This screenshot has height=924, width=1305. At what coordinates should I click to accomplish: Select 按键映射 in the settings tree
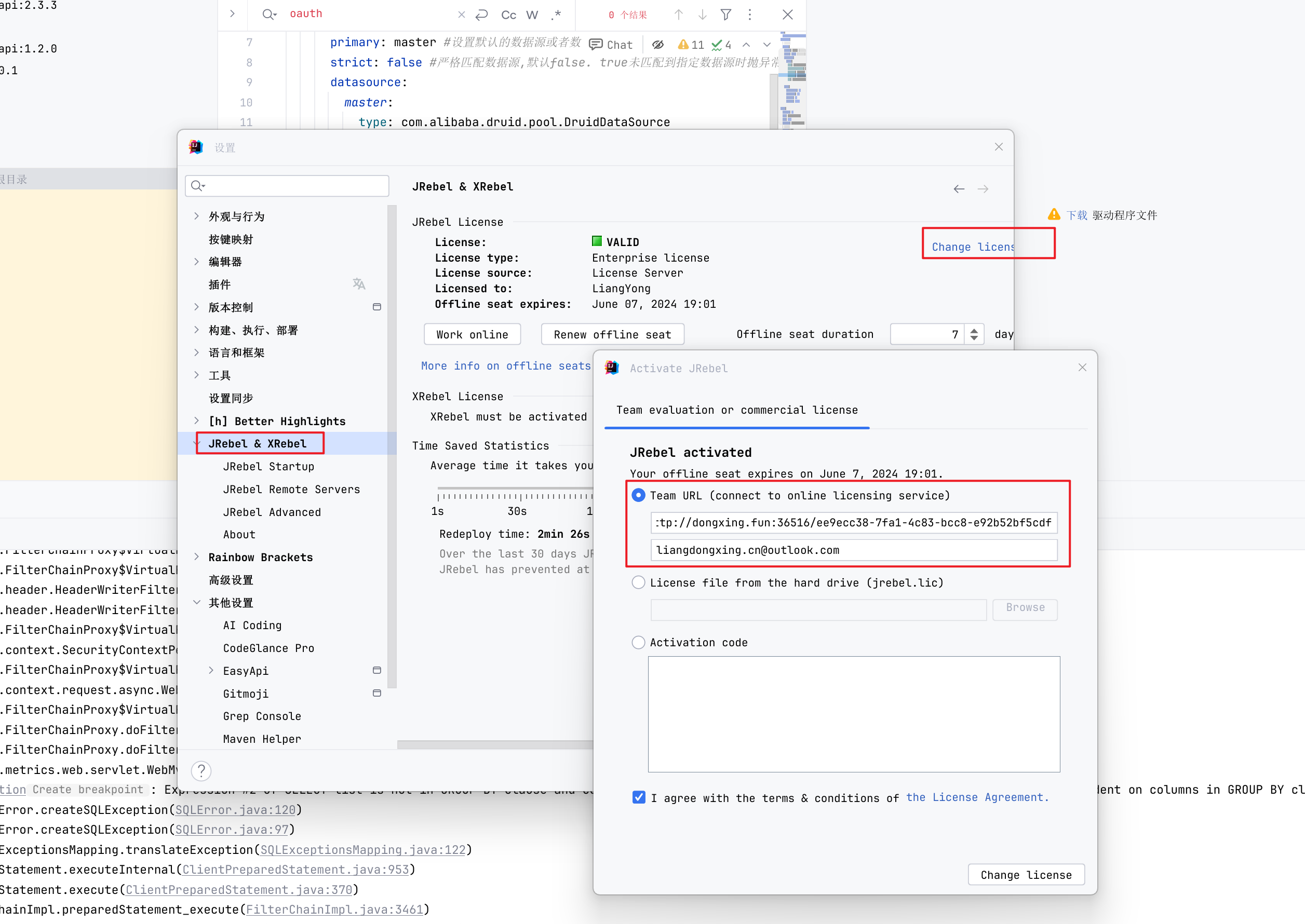[231, 239]
